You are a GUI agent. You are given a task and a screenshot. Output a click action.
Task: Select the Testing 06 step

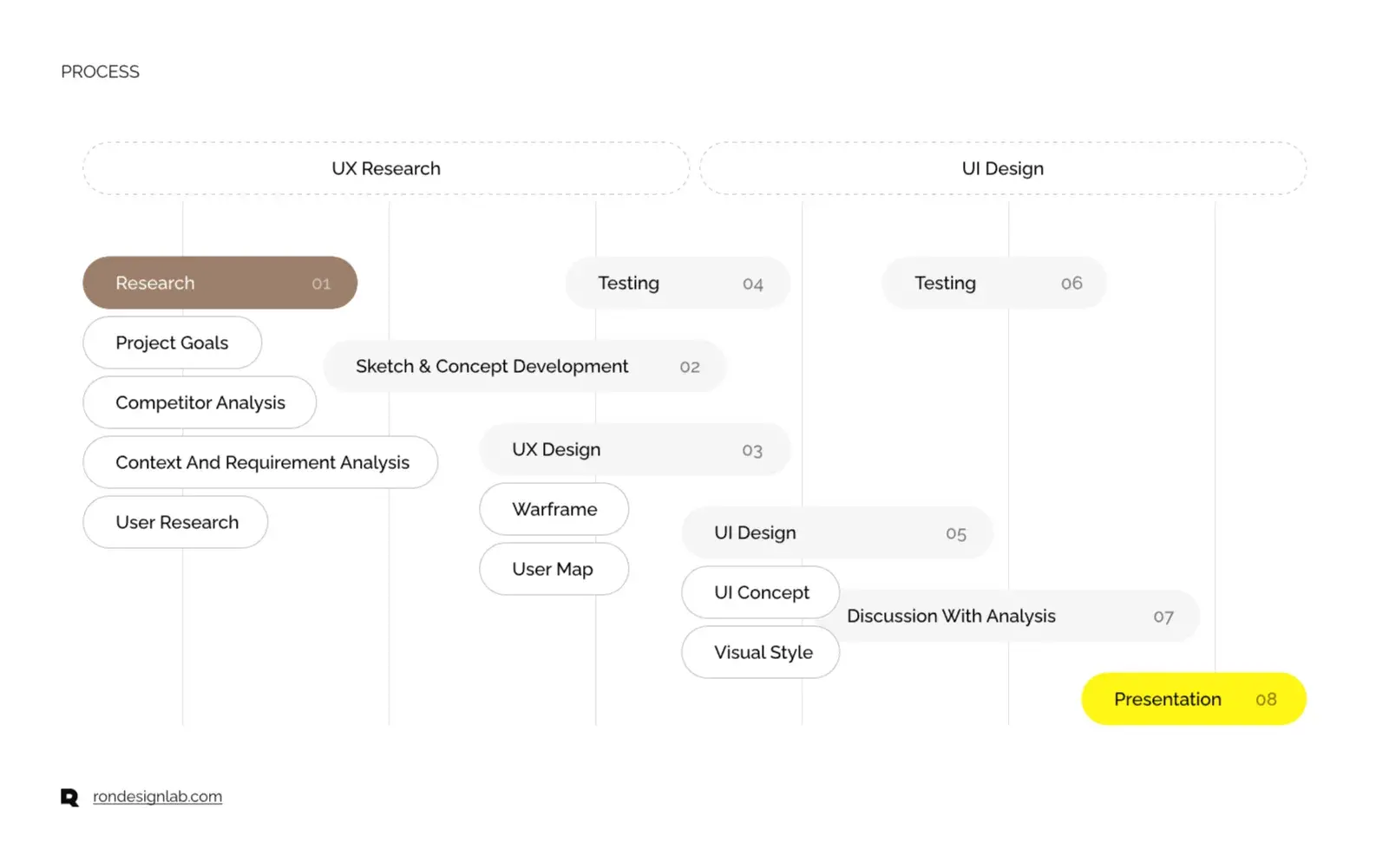994,283
